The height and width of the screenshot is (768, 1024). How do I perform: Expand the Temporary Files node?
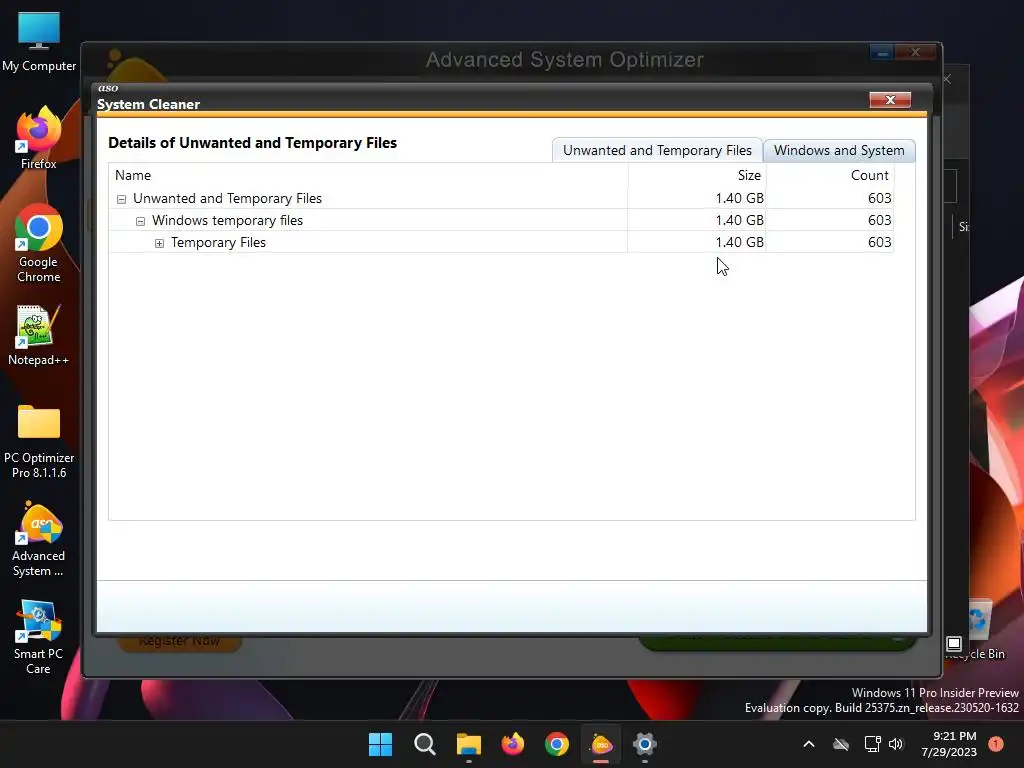pos(159,244)
